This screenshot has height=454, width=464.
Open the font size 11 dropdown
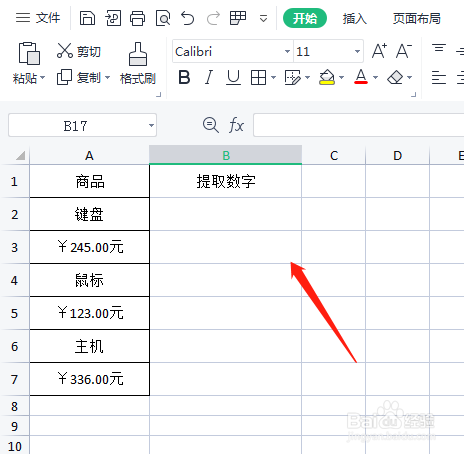pyautogui.click(x=357, y=52)
